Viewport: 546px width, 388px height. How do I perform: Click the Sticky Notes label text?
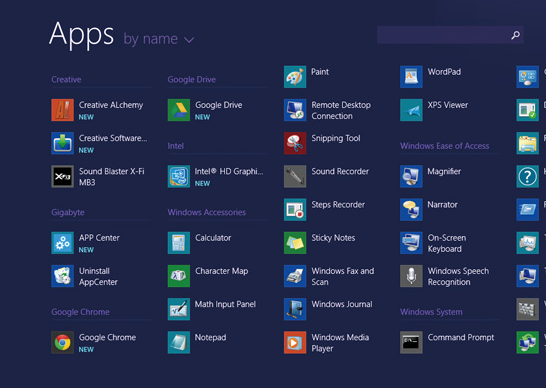[x=333, y=238]
